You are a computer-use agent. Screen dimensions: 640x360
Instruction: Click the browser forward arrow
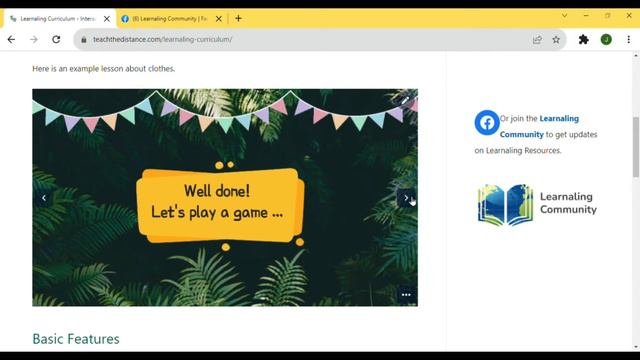pyautogui.click(x=34, y=40)
